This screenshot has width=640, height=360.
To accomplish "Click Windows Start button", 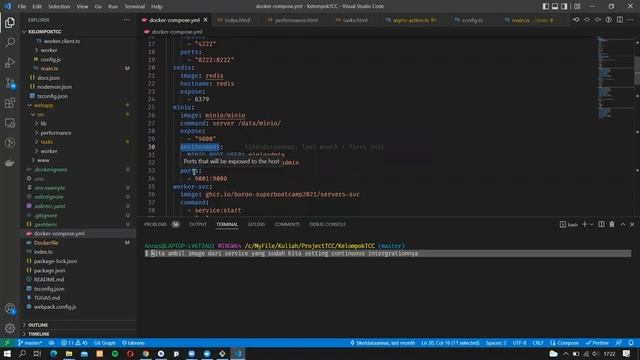I will coord(7,353).
